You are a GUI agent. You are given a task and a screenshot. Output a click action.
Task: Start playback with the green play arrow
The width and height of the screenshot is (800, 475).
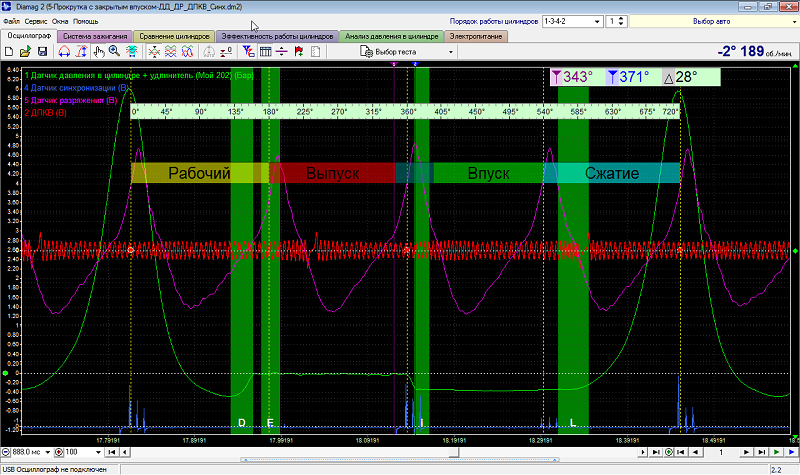pos(777,452)
